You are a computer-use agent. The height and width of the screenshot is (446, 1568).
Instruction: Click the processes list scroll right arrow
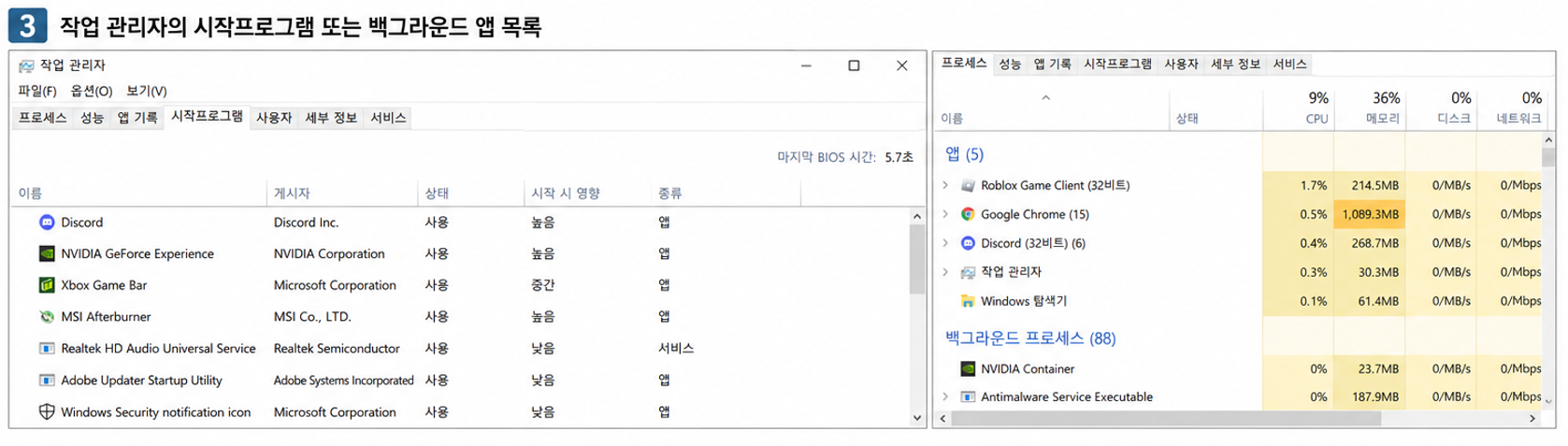(1532, 419)
